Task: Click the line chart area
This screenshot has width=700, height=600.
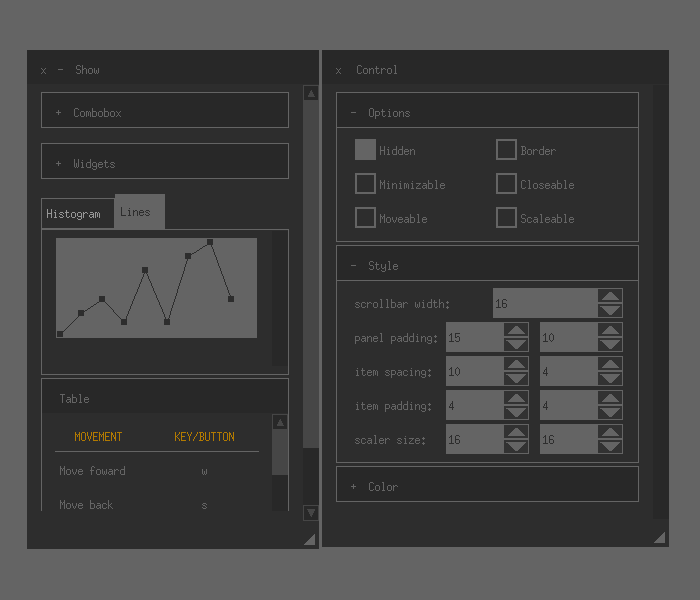Action: point(156,288)
